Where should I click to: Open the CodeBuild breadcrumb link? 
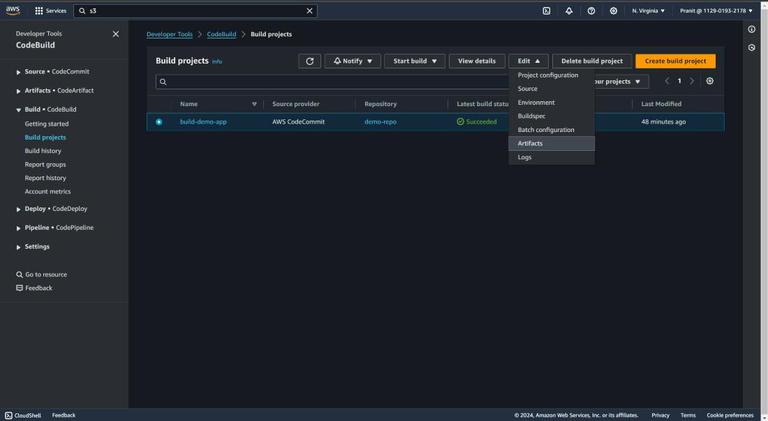[221, 34]
